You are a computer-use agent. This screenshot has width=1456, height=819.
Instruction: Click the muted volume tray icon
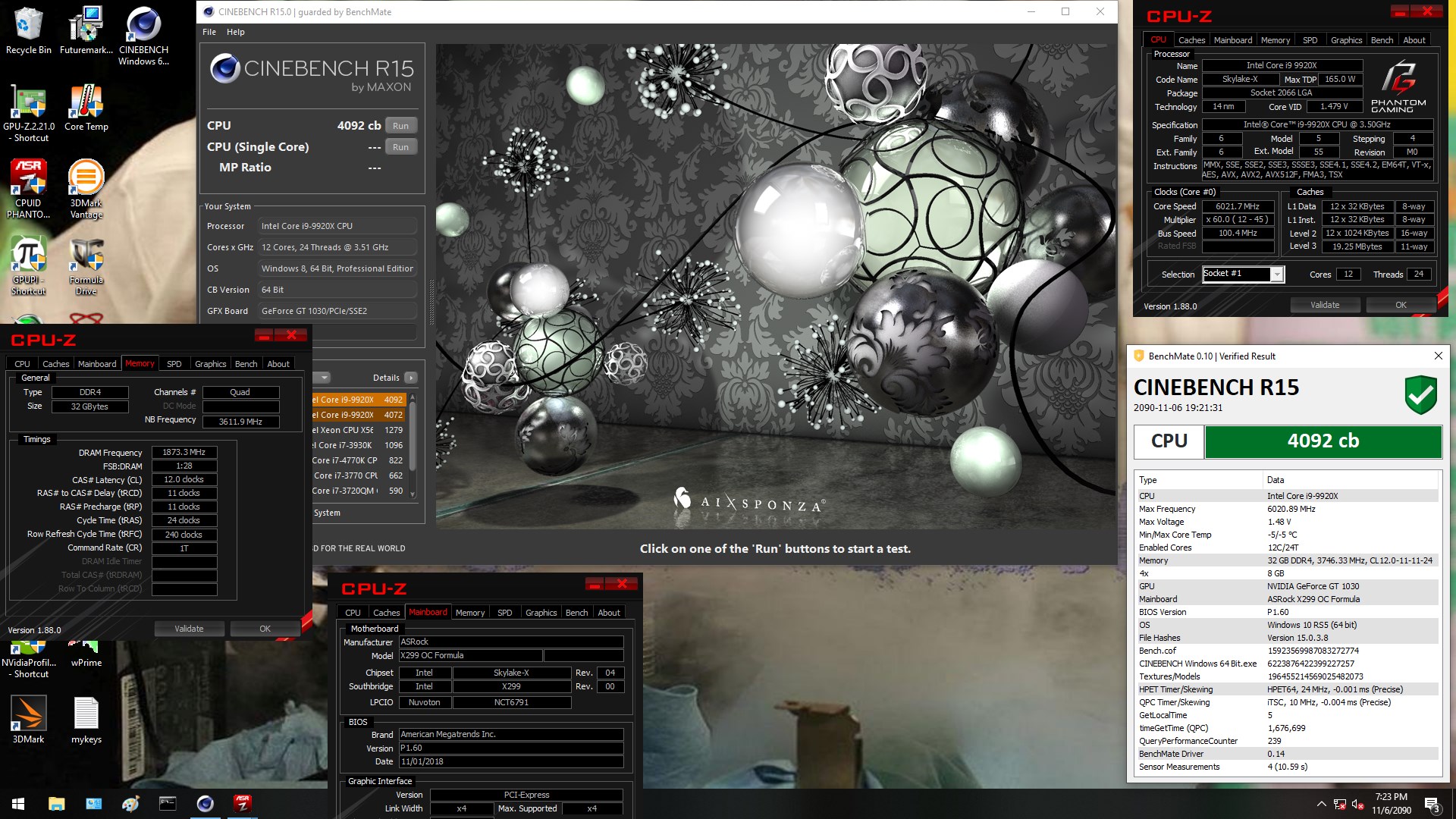pos(1358,805)
